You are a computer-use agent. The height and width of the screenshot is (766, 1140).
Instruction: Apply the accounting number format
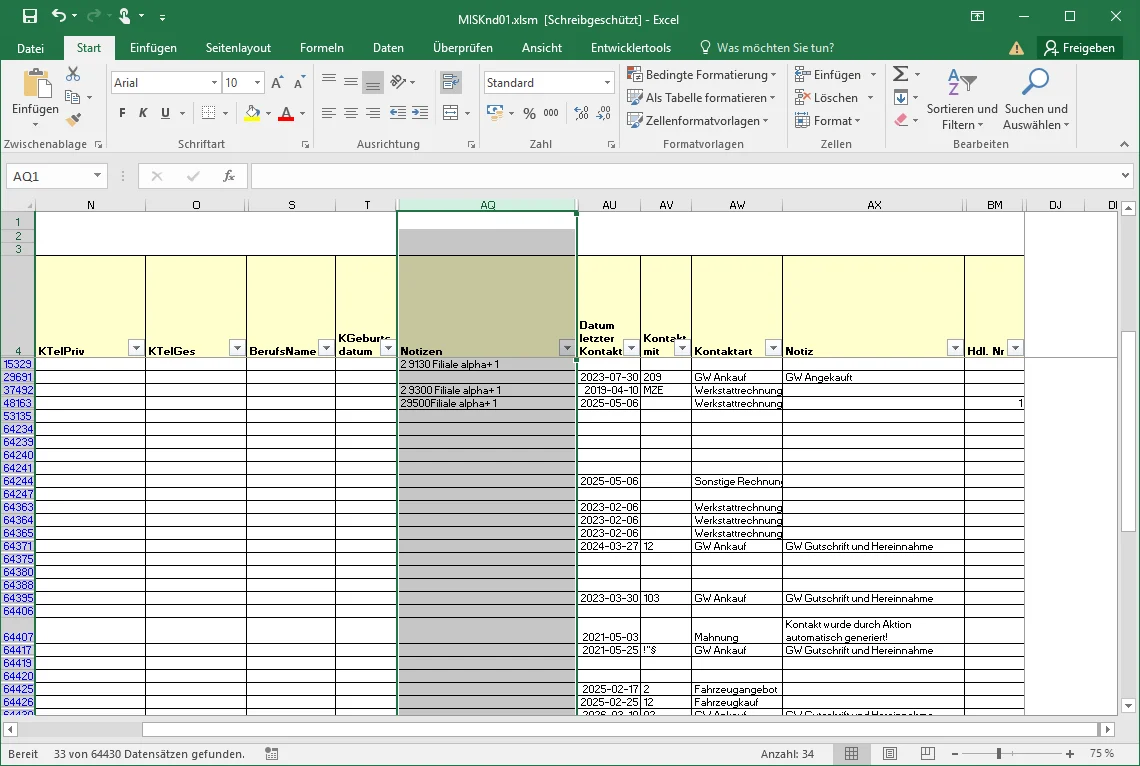[495, 113]
